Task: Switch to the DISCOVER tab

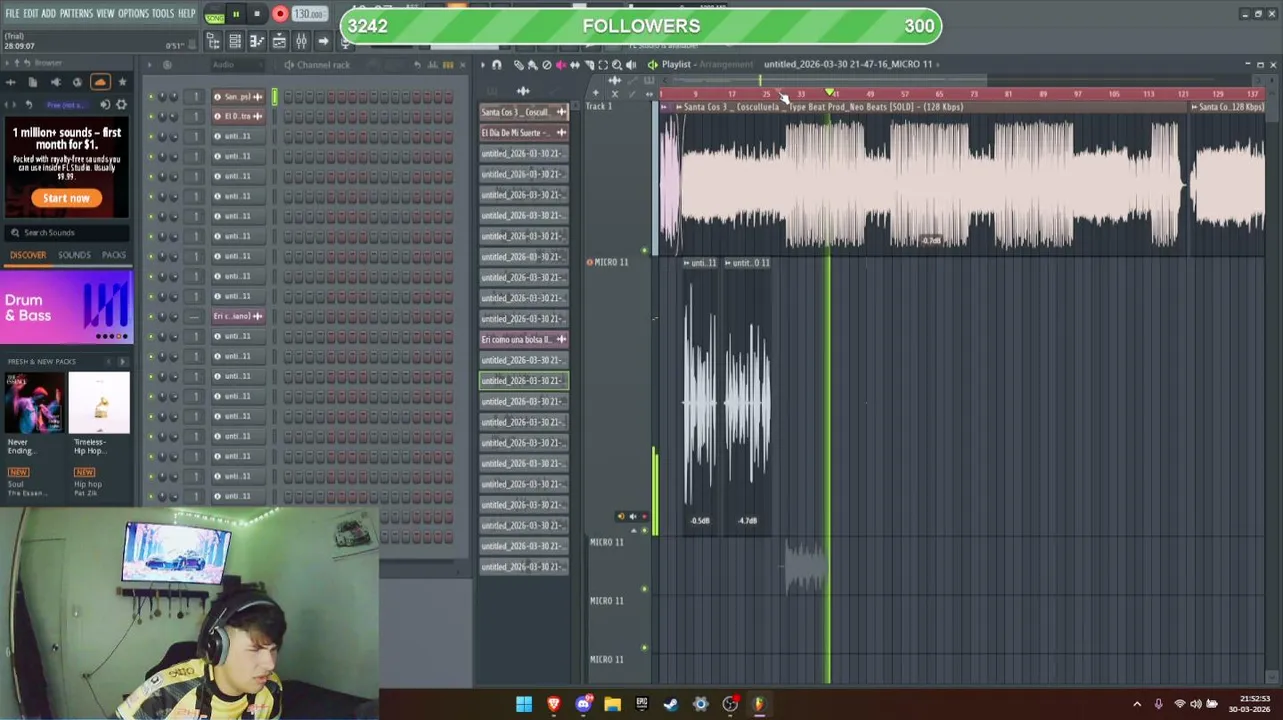Action: pos(28,255)
